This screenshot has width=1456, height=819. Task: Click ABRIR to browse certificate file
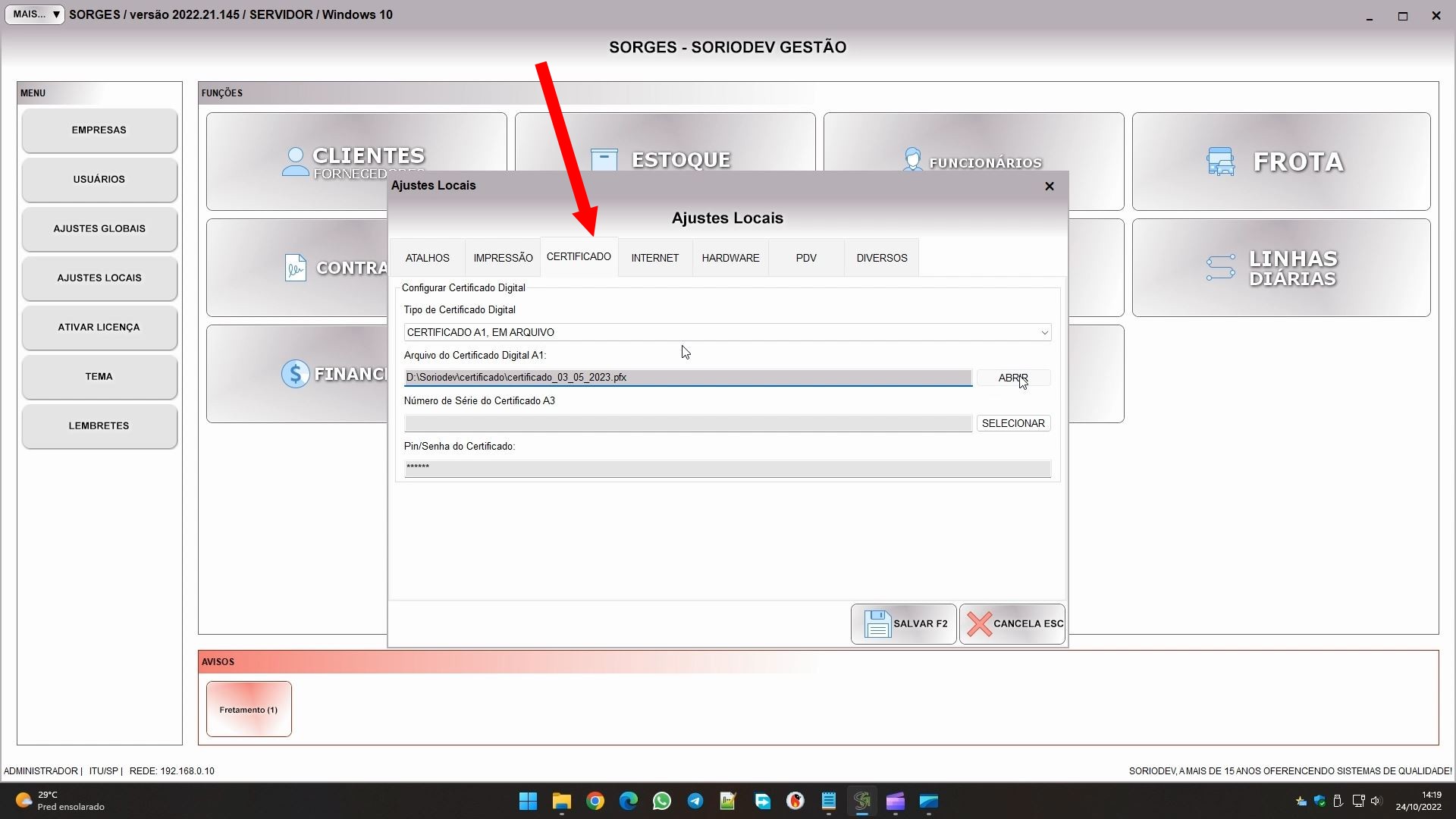click(1013, 378)
